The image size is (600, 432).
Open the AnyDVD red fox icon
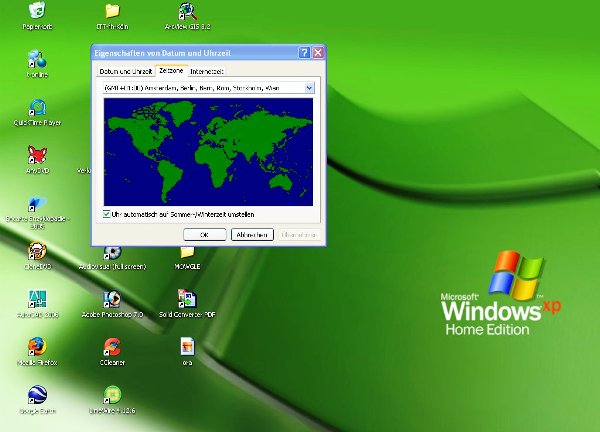pyautogui.click(x=37, y=155)
